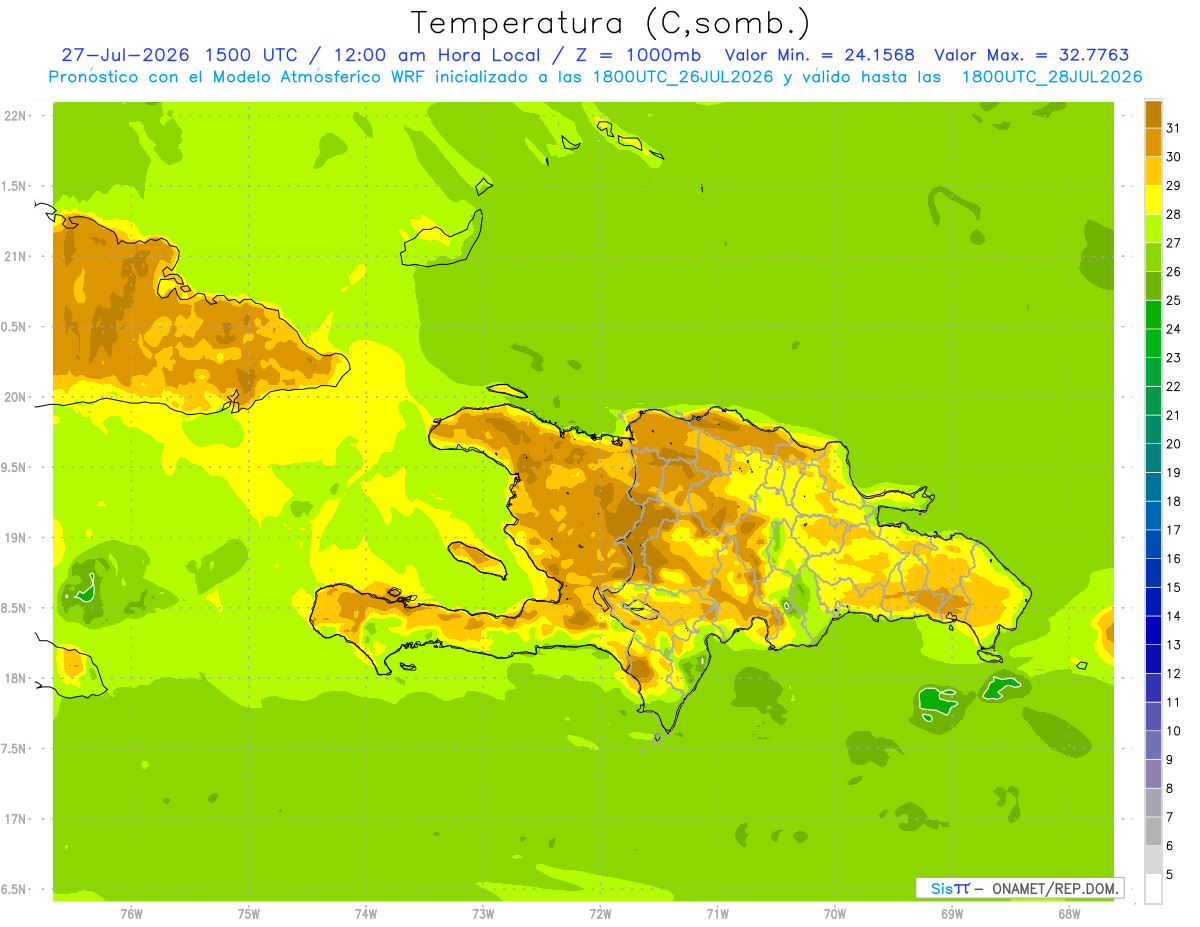
Task: Click the colorbar label 16
Action: [x=1173, y=559]
